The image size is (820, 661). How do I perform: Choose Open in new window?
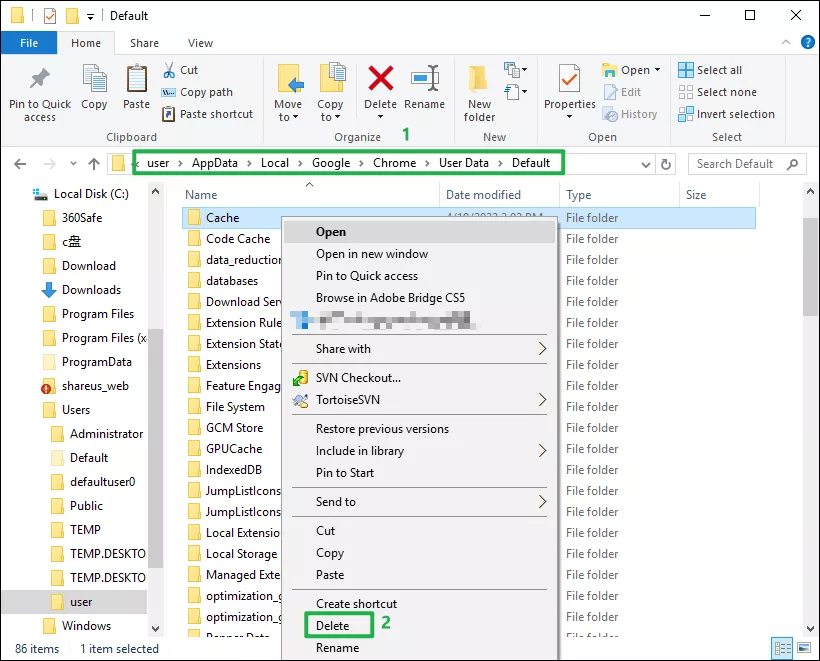pos(419,254)
